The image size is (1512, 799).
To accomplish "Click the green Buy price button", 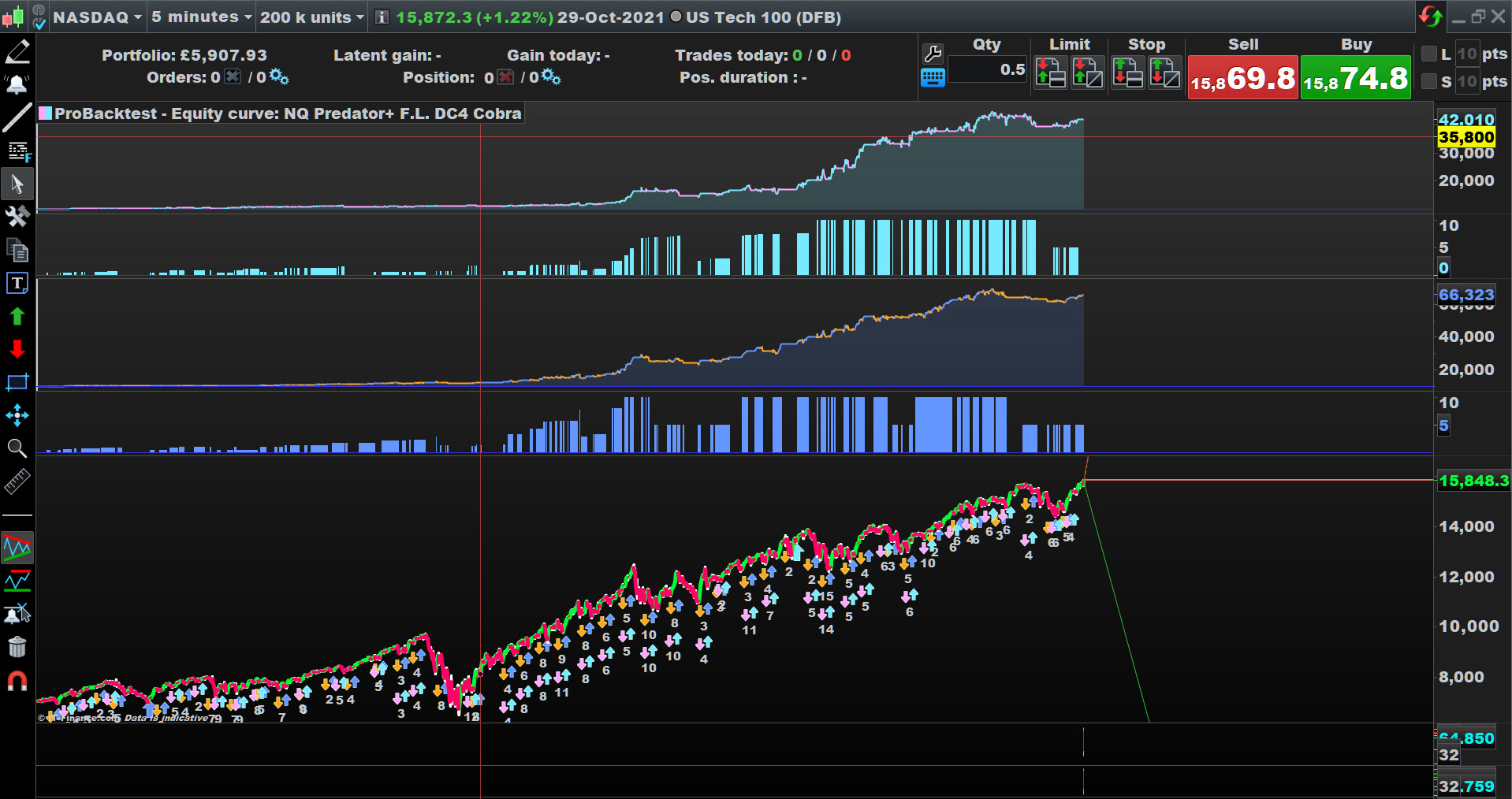I will tap(1355, 77).
